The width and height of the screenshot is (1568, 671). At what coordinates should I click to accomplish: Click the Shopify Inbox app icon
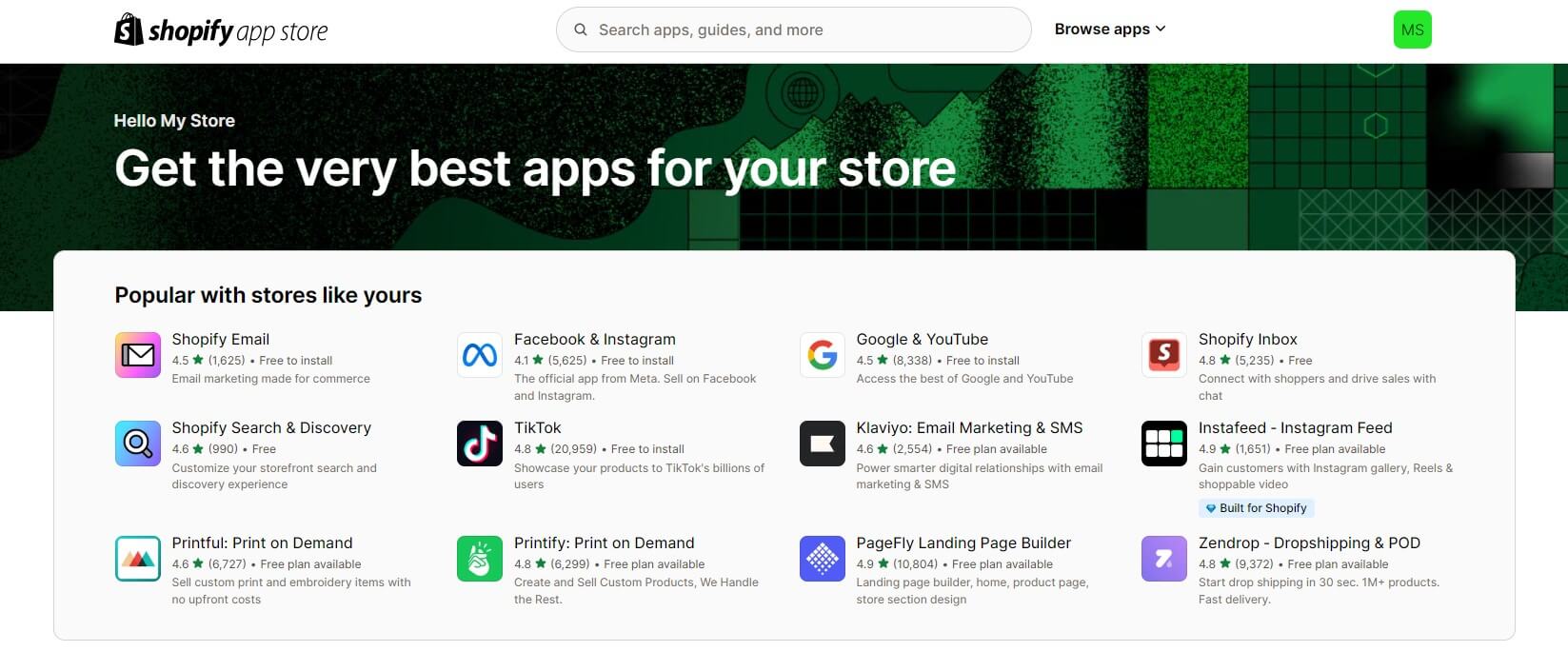tap(1164, 355)
